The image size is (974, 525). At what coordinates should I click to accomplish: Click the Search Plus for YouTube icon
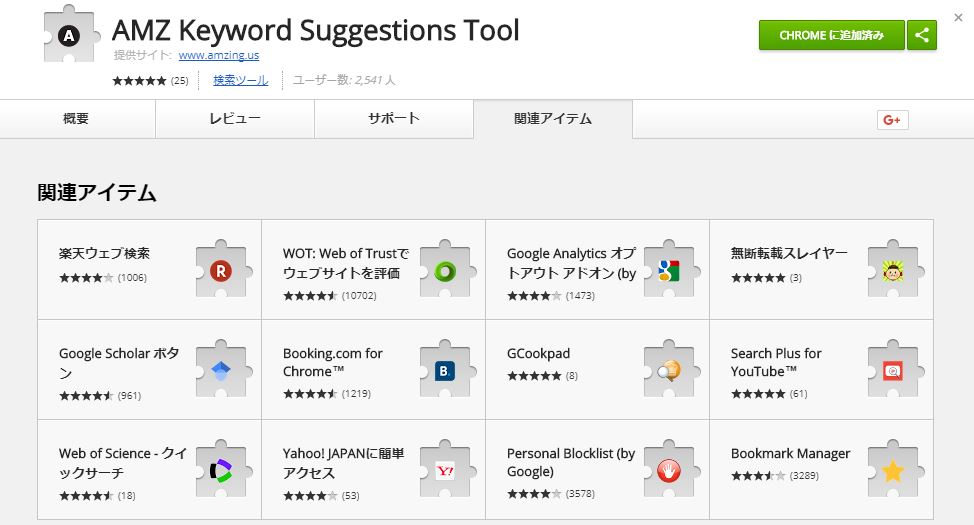click(x=893, y=370)
